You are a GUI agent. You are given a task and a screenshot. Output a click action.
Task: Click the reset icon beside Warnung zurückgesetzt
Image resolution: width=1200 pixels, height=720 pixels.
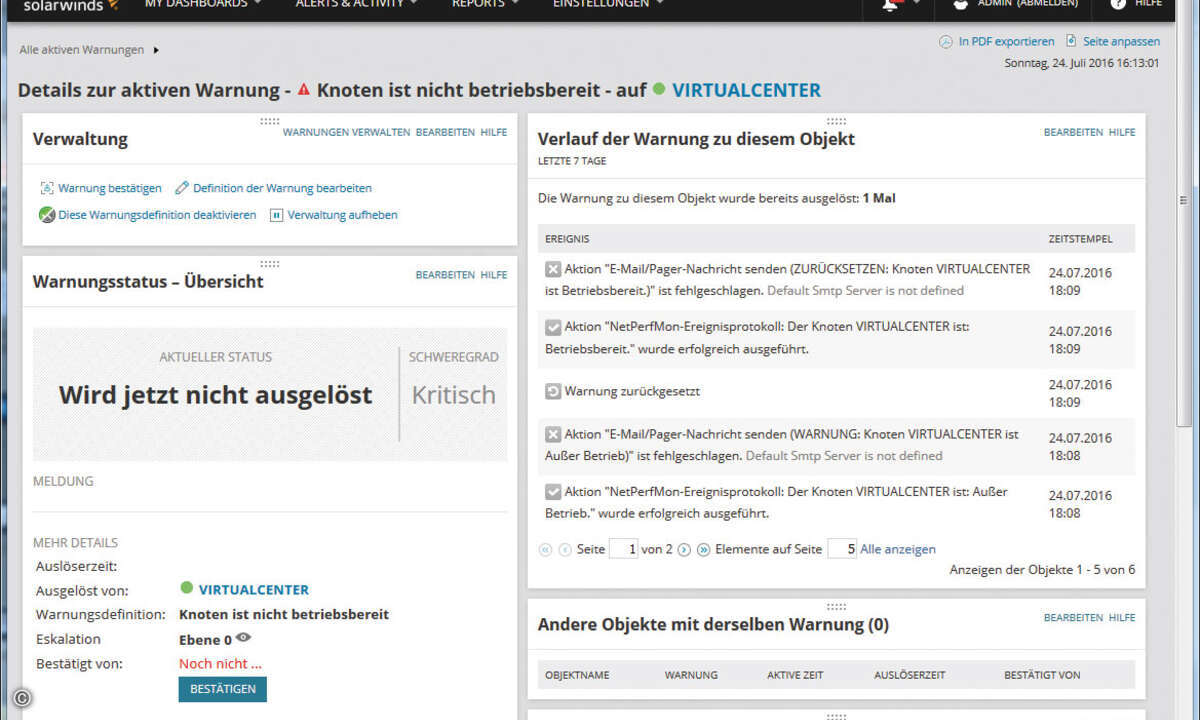[x=553, y=391]
